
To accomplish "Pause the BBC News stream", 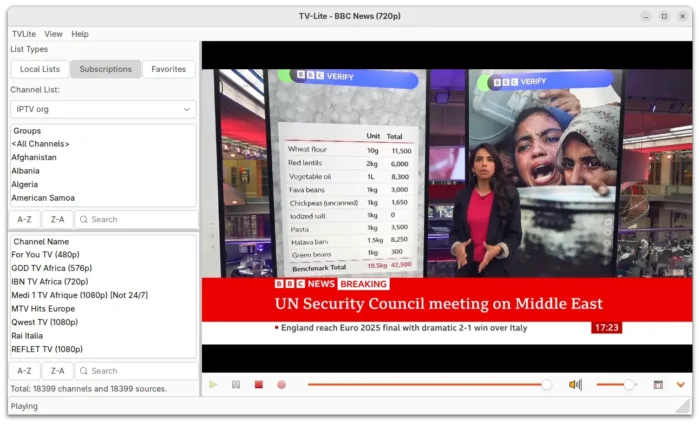I will 236,384.
